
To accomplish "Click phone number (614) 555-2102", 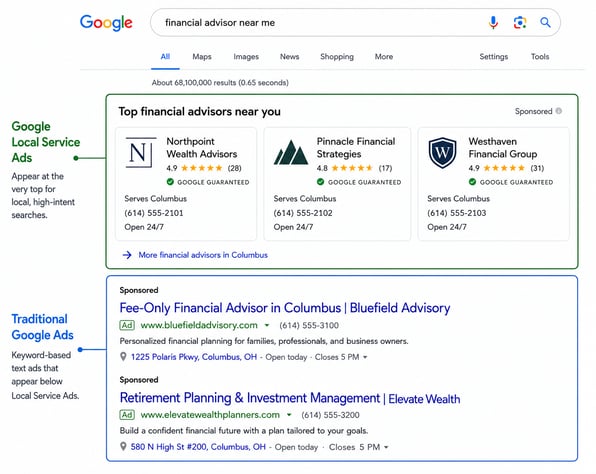I will pos(303,213).
